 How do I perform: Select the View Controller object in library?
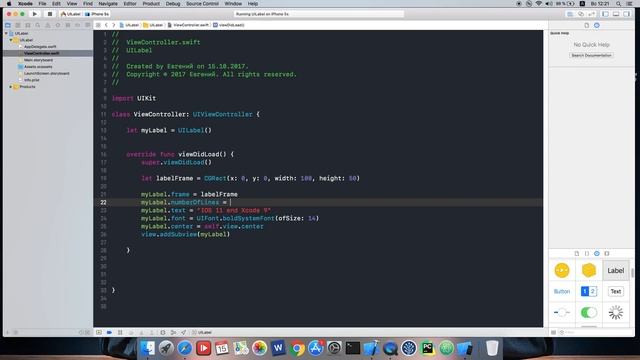point(562,270)
